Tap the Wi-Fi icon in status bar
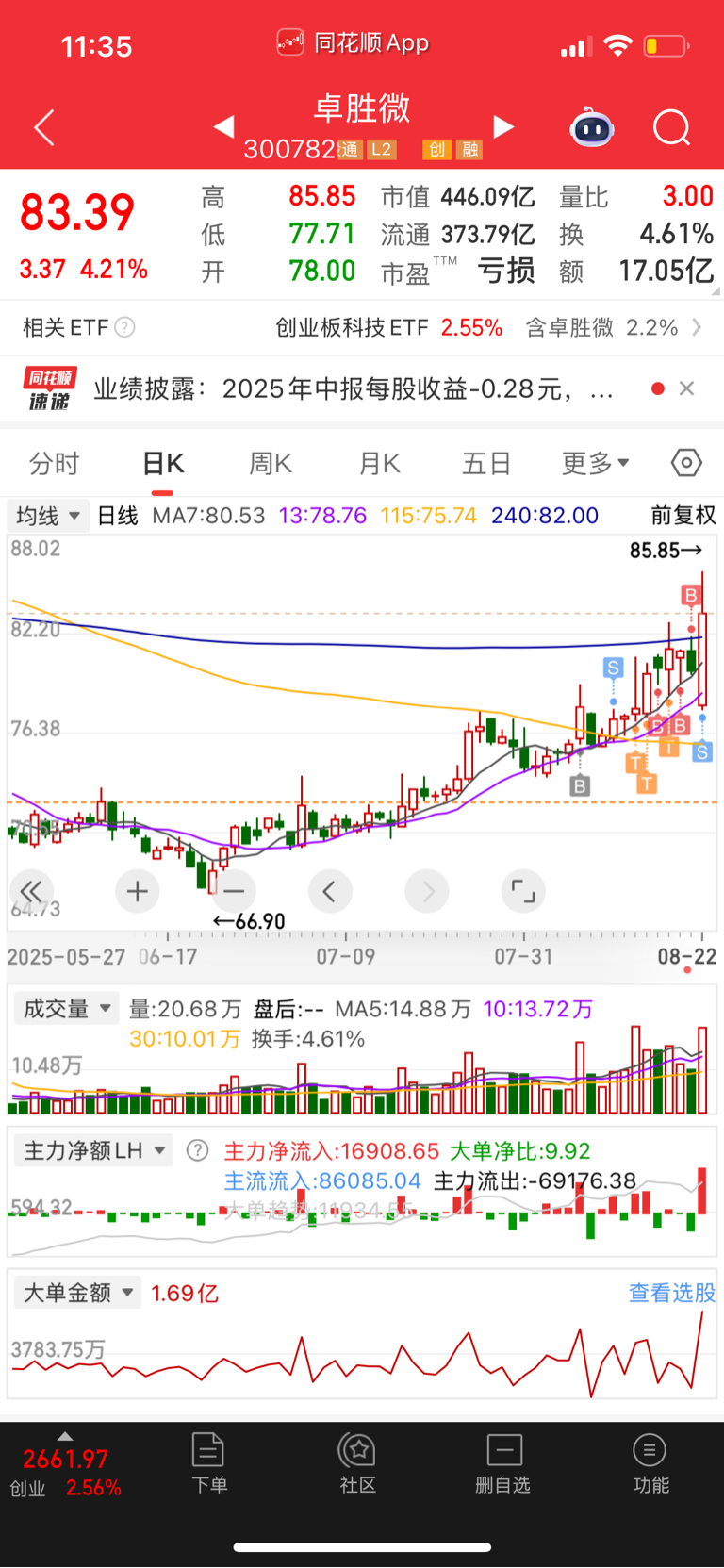Image resolution: width=724 pixels, height=1568 pixels. (x=617, y=45)
